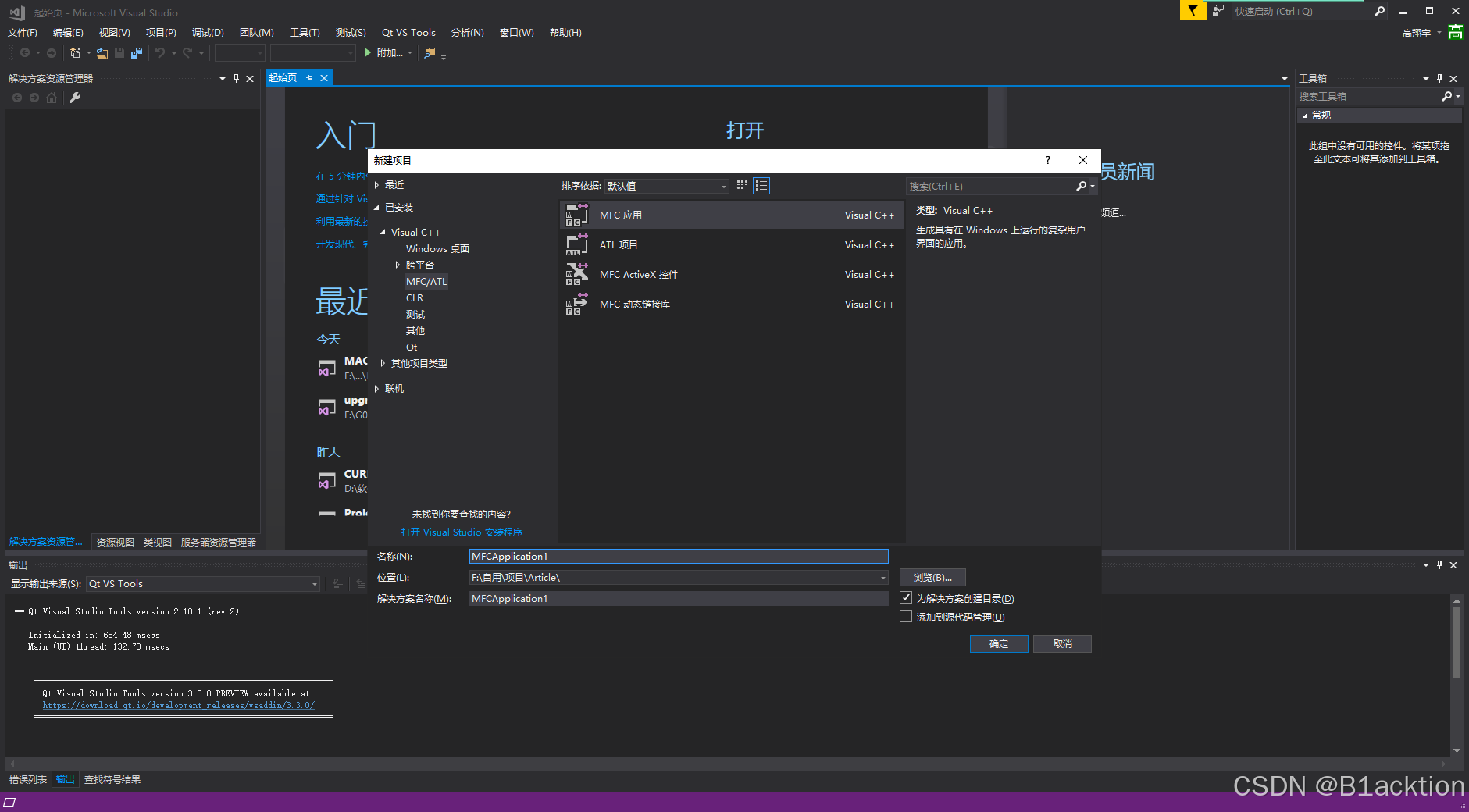Click the yellow notifications filter flag icon
The width and height of the screenshot is (1469, 812).
click(1193, 10)
